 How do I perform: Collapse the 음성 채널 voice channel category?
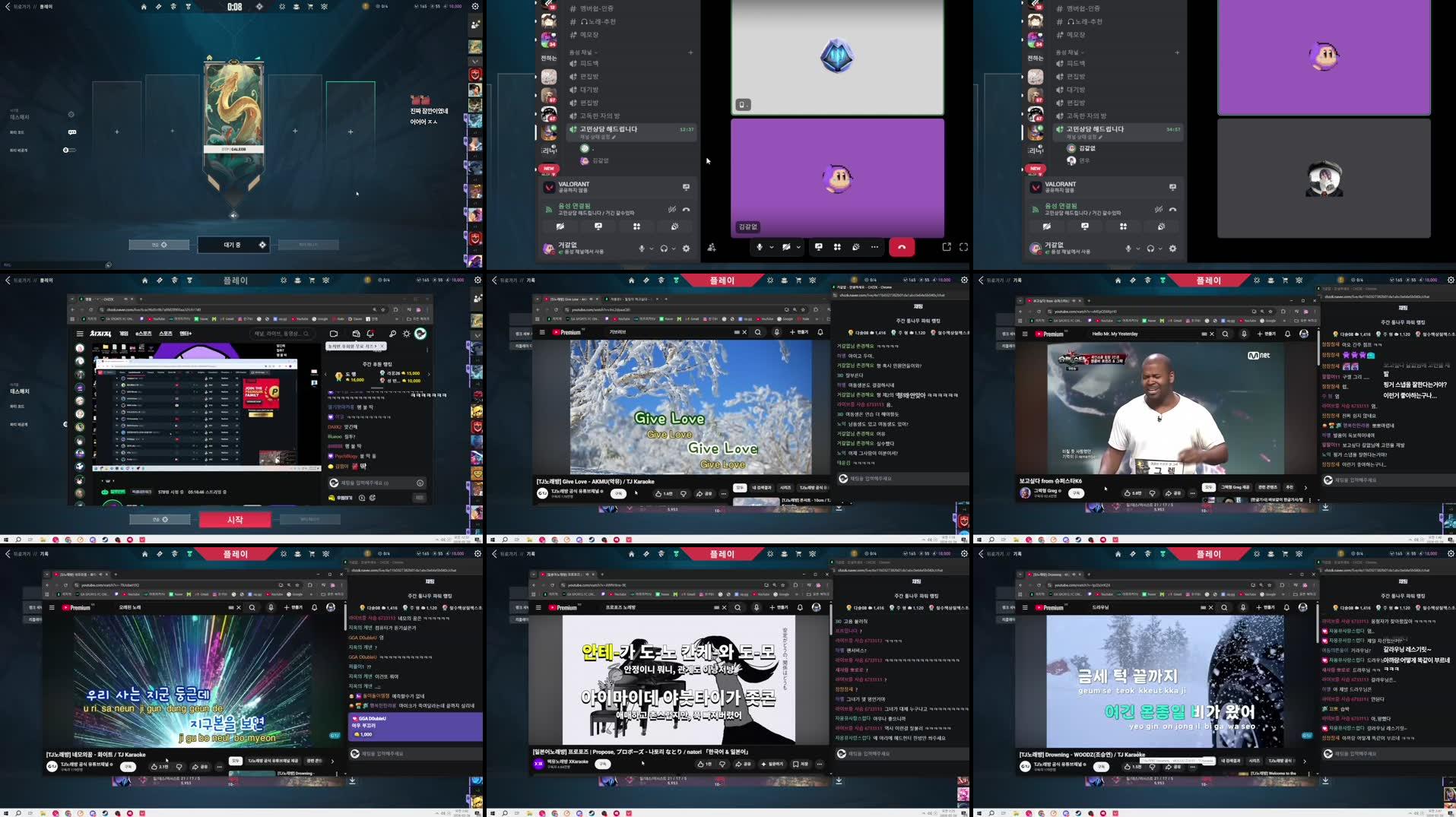pos(579,52)
